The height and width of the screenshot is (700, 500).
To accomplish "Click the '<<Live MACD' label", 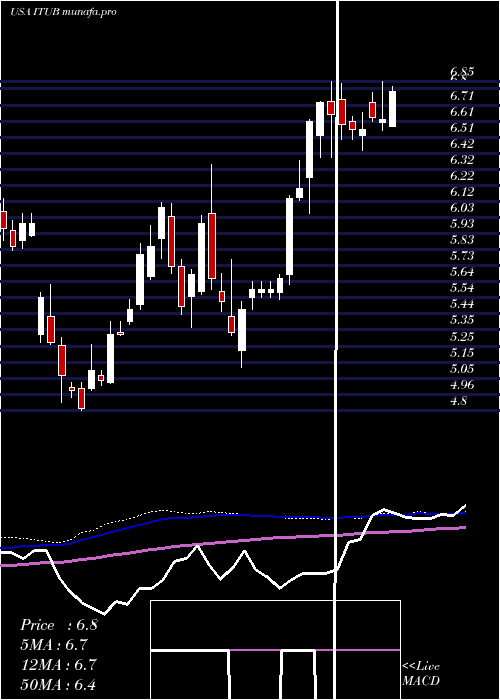I will point(421,673).
